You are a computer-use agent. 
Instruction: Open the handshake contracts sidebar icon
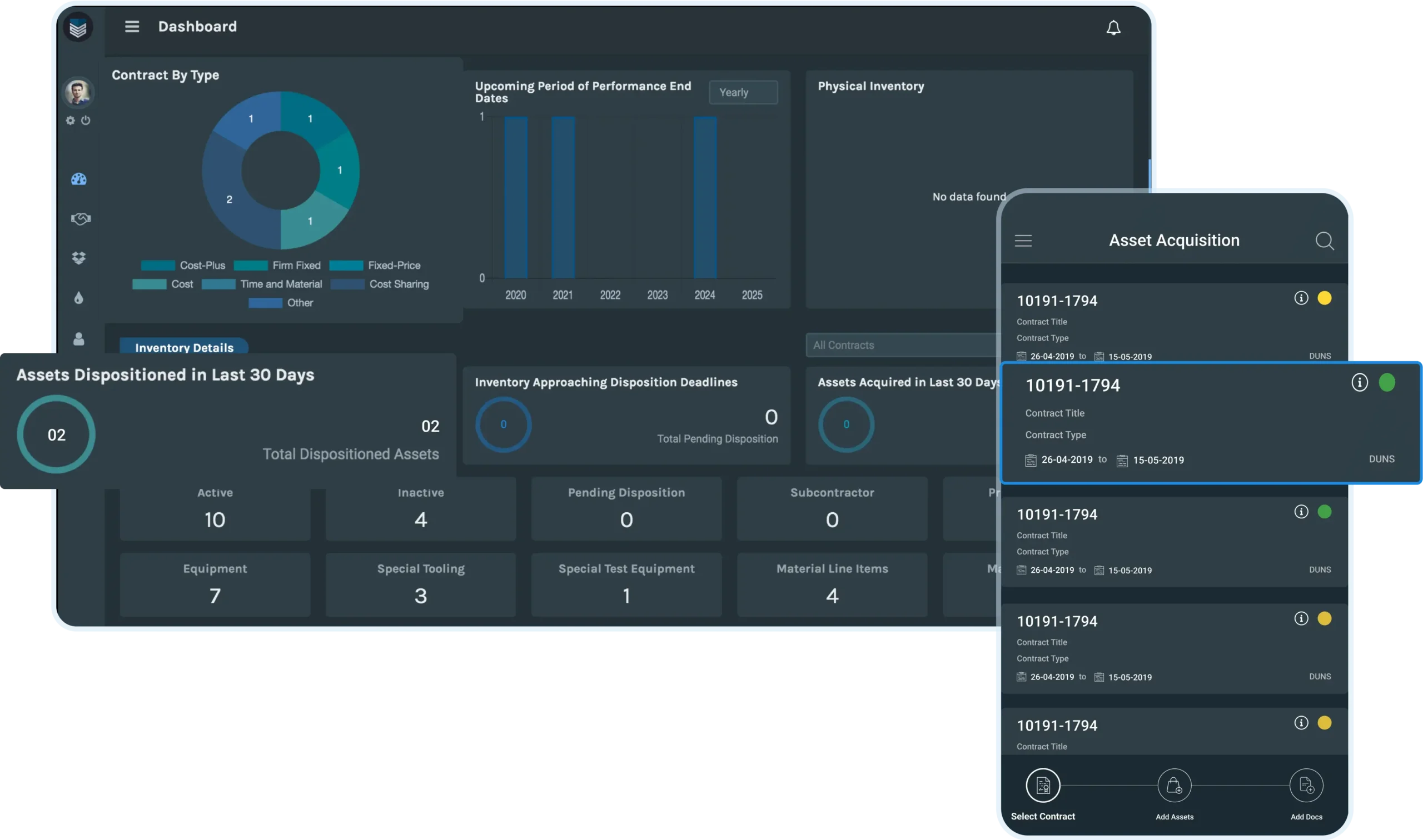tap(81, 218)
